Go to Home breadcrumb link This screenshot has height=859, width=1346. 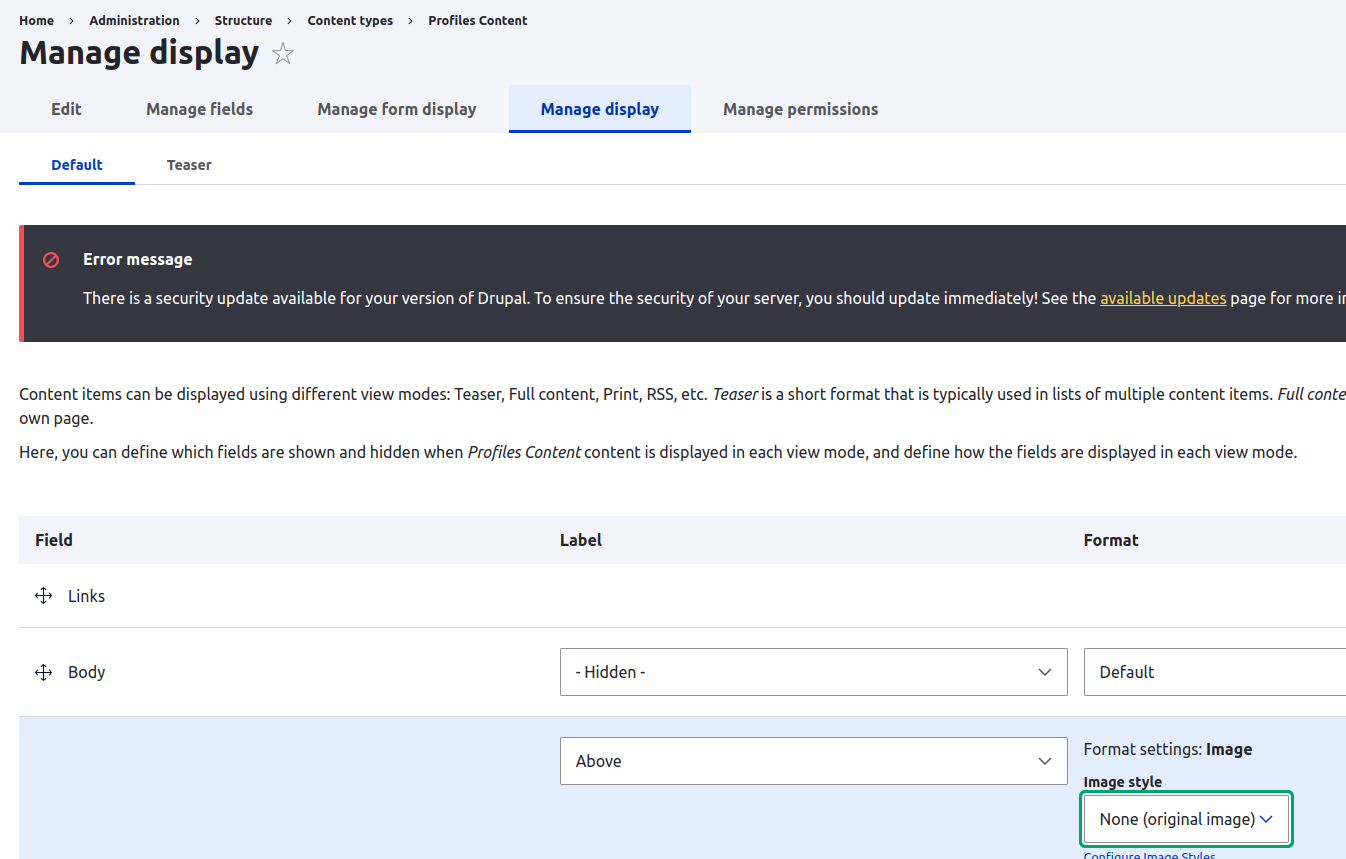37,20
